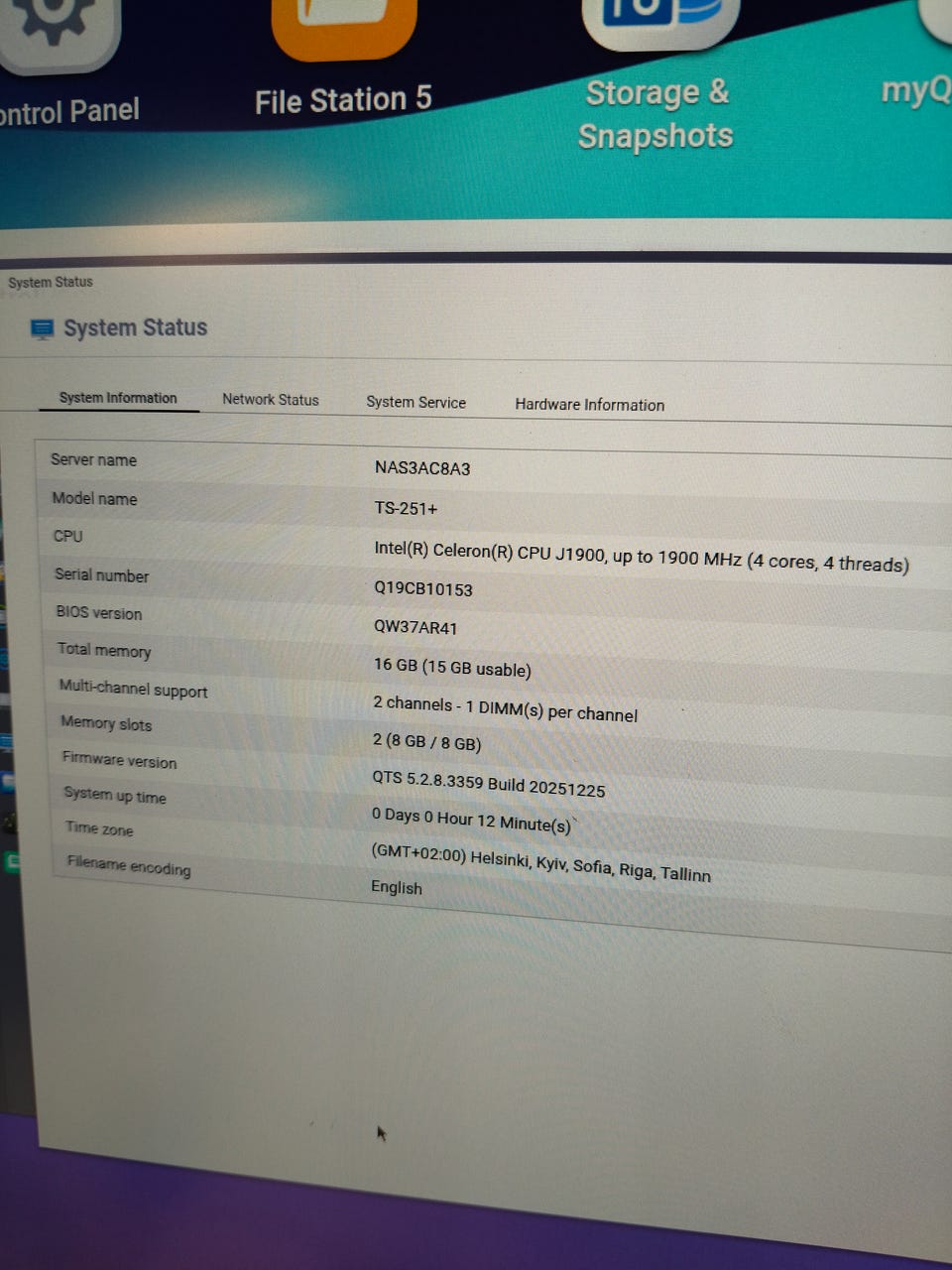952x1270 pixels.
Task: Click the System Status monitor icon
Action: click(43, 328)
